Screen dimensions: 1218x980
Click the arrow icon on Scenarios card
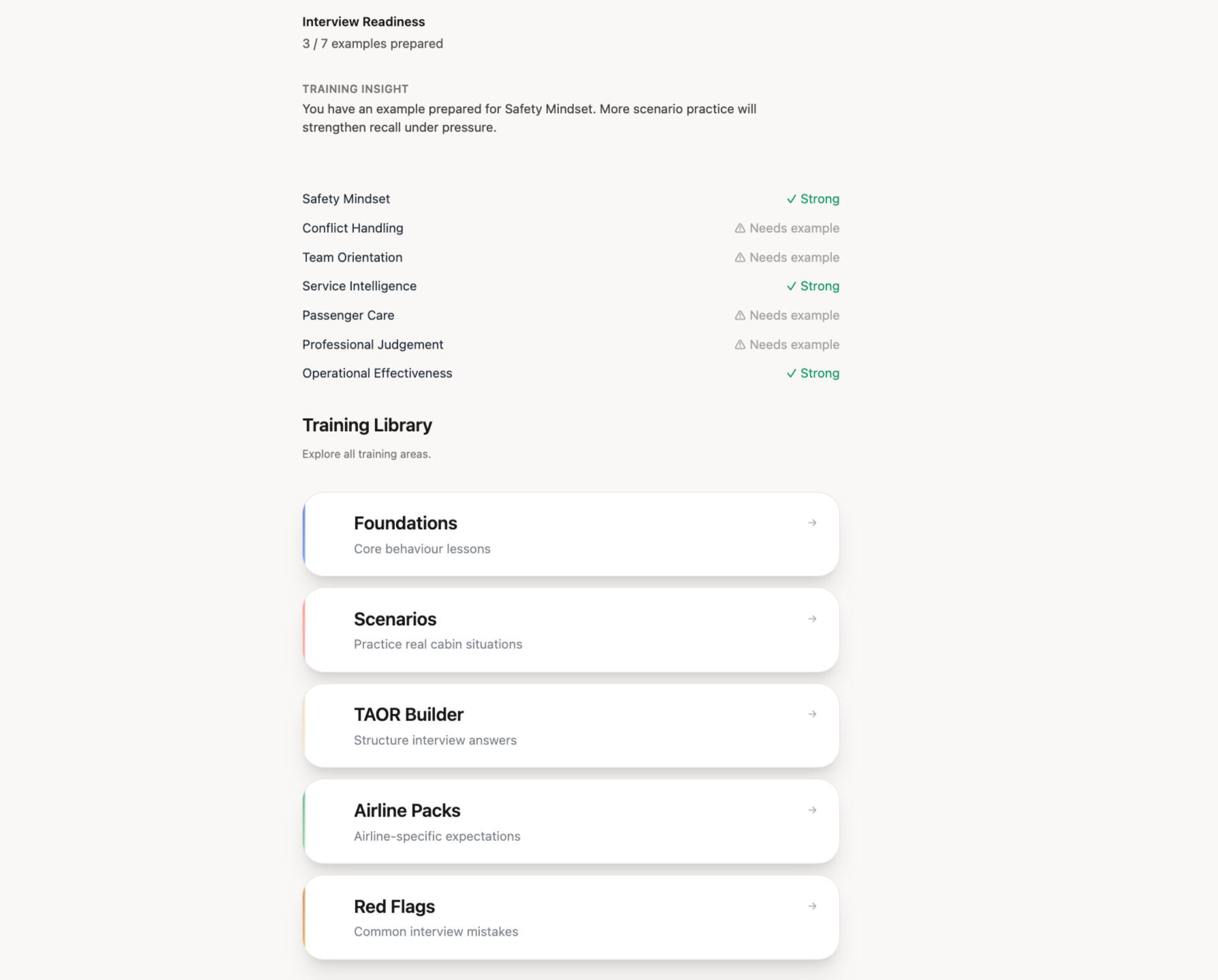click(x=812, y=619)
